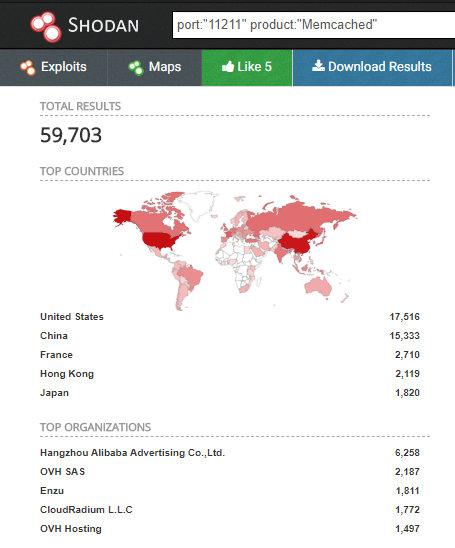
Task: Select the Enzu organization filter
Action: (x=52, y=491)
